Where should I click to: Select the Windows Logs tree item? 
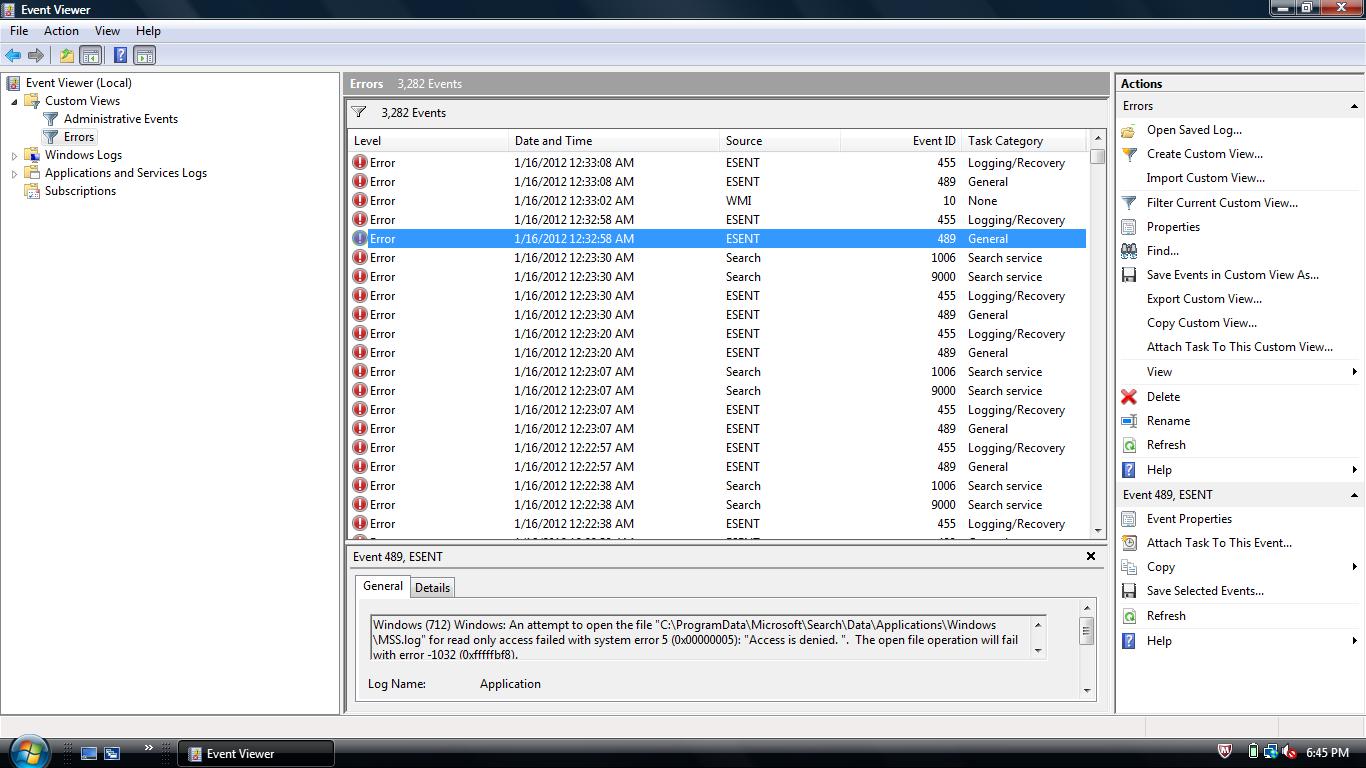(x=83, y=155)
